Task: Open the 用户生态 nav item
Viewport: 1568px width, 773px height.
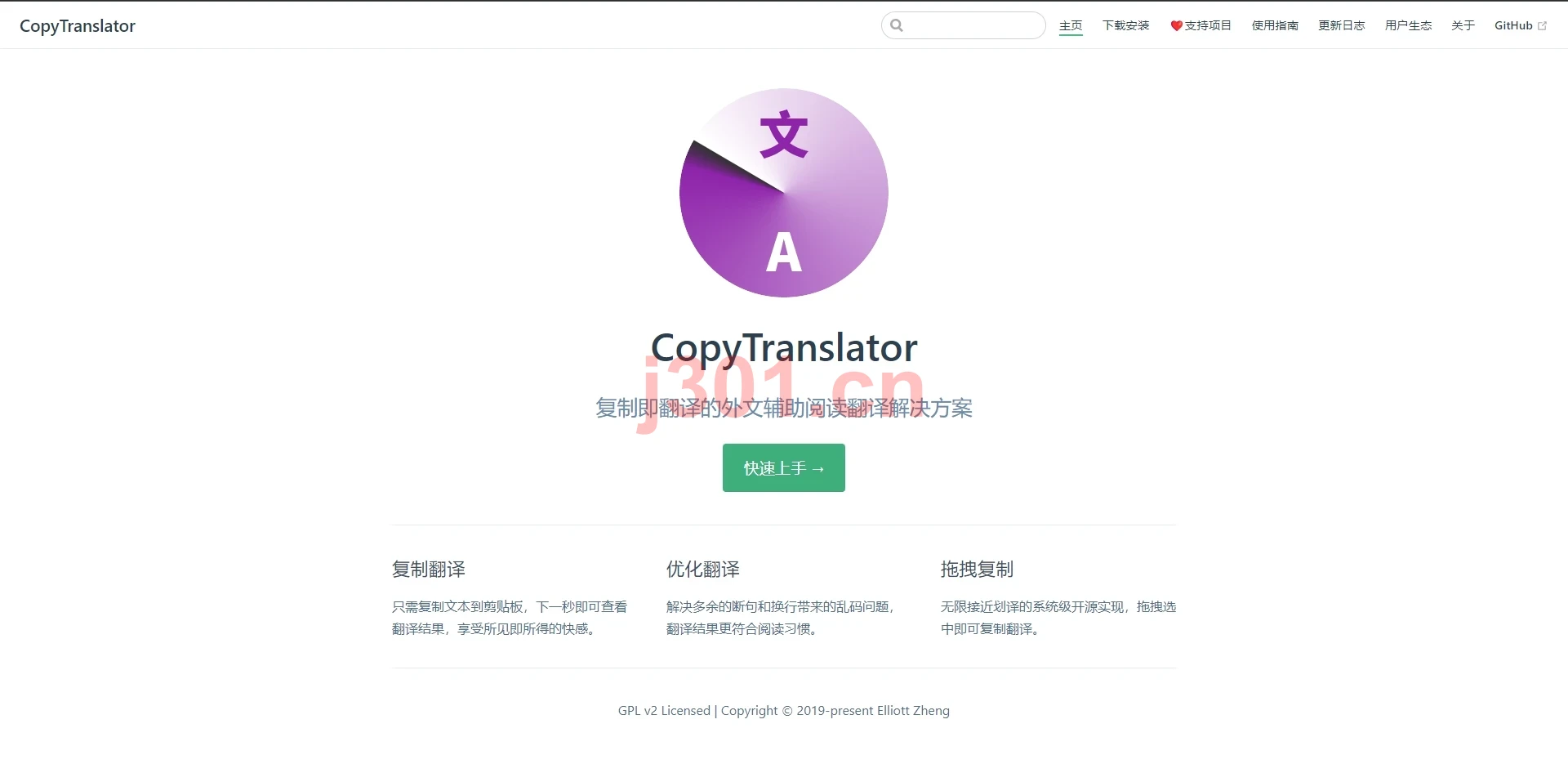Action: click(x=1408, y=25)
